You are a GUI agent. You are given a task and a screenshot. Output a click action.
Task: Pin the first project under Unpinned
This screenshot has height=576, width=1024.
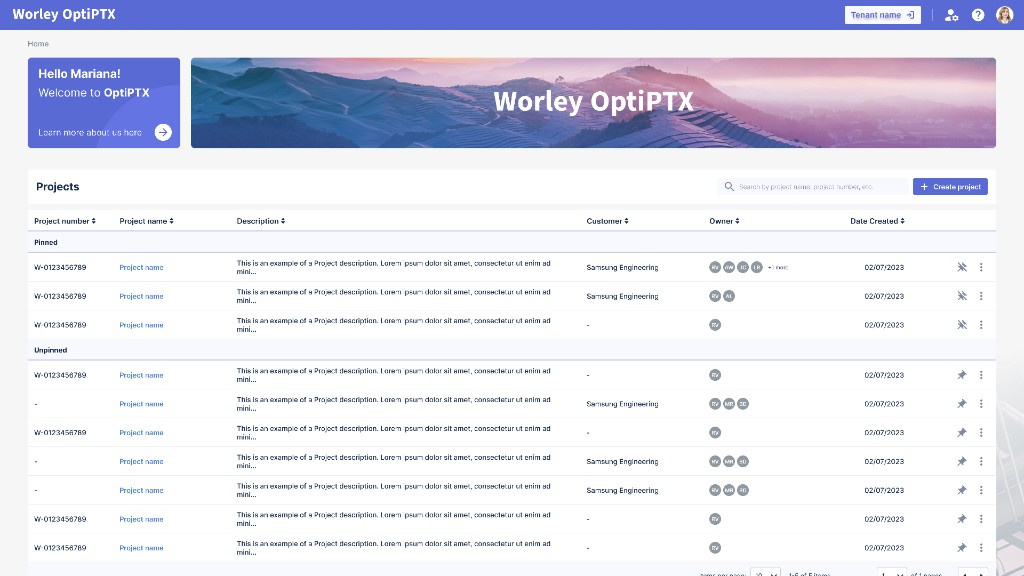962,375
